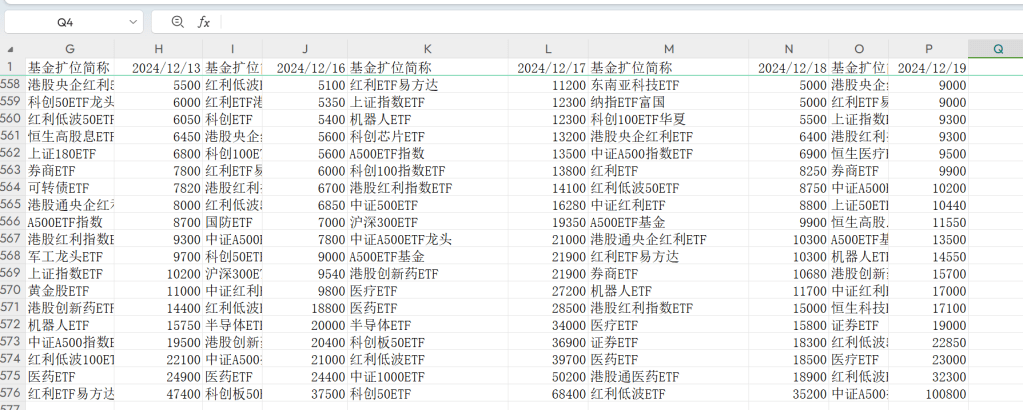Select column K header

427,49
